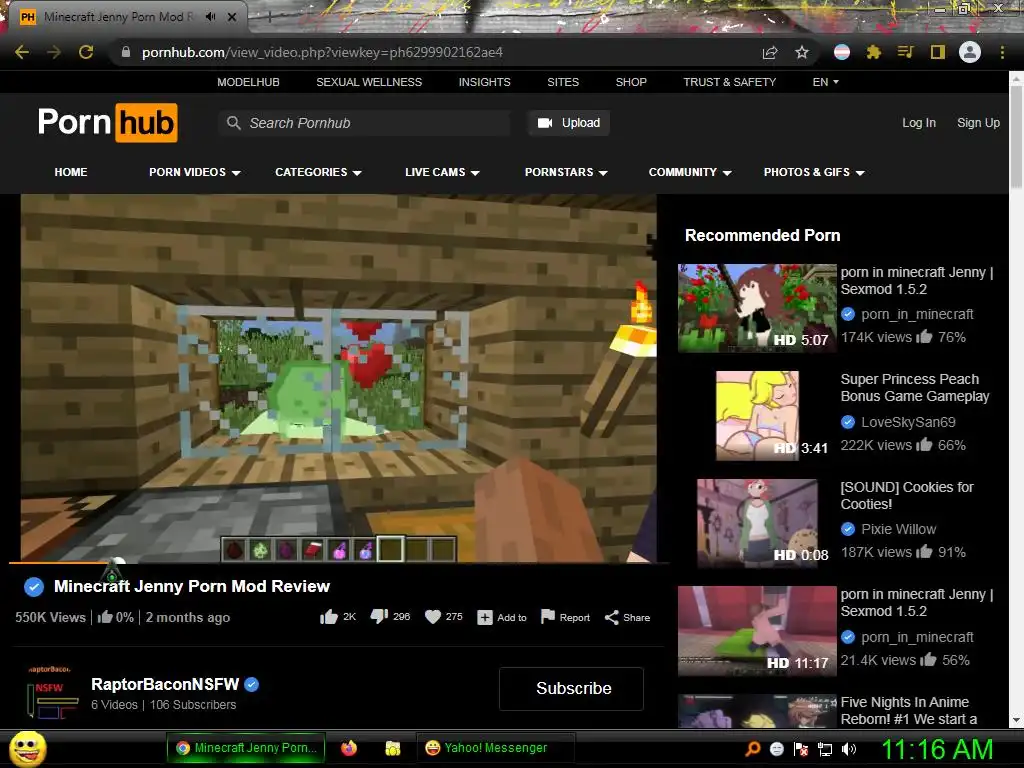Screen dimensions: 1024x768
Task: Click the scrollbar down arrow
Action: click(x=1016, y=720)
